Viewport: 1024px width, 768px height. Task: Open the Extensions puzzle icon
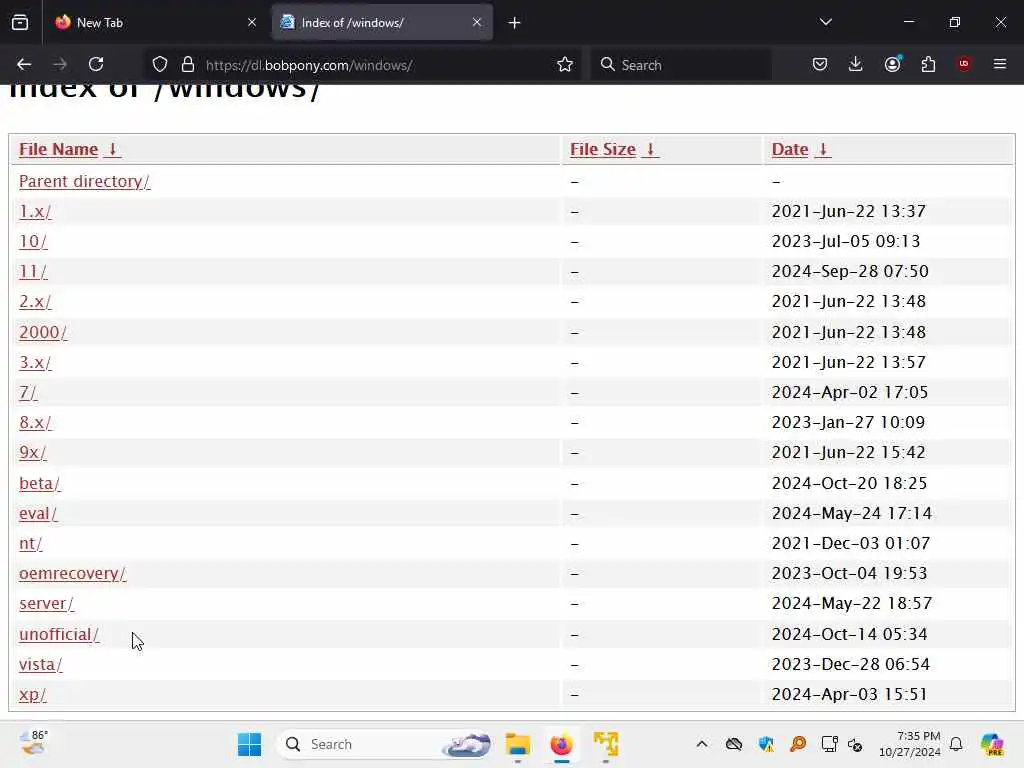click(928, 64)
